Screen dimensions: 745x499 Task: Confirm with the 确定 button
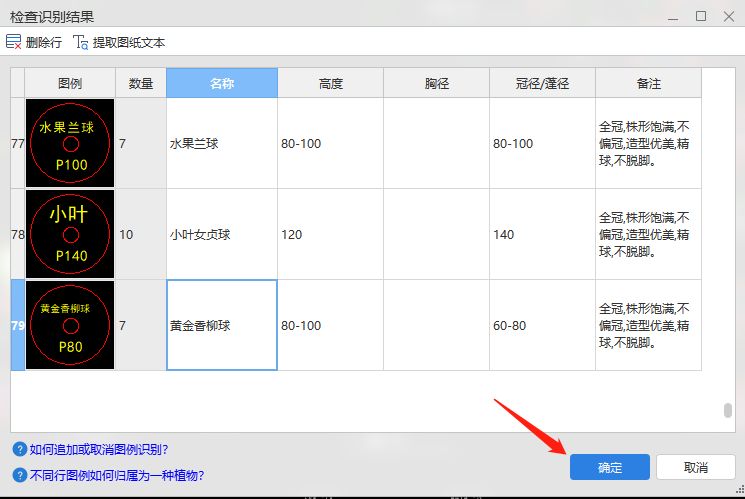610,467
